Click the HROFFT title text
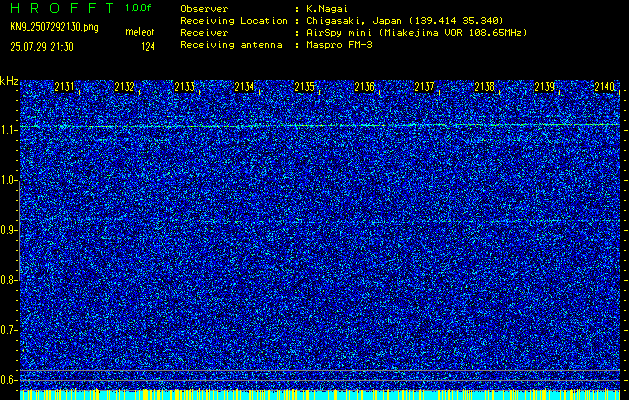Image resolution: width=629 pixels, height=400 pixels. click(x=62, y=8)
